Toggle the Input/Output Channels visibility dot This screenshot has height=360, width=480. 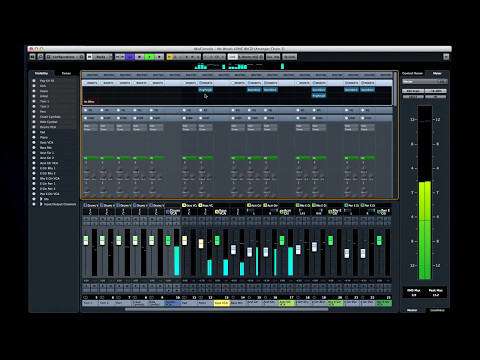[x=34, y=204]
